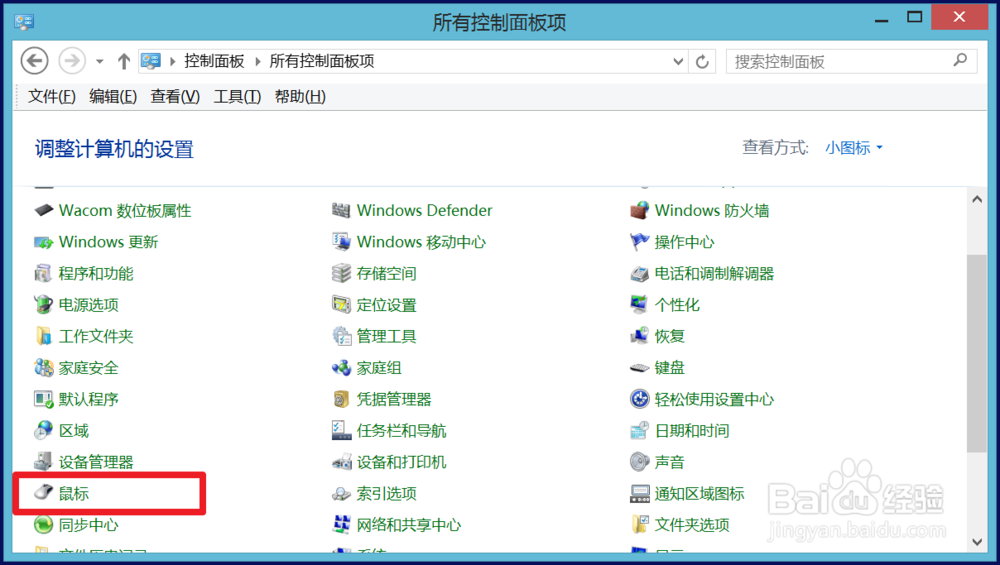Open the window system menu icon in title bar
Viewport: 1000px width, 565px height.
(x=24, y=22)
